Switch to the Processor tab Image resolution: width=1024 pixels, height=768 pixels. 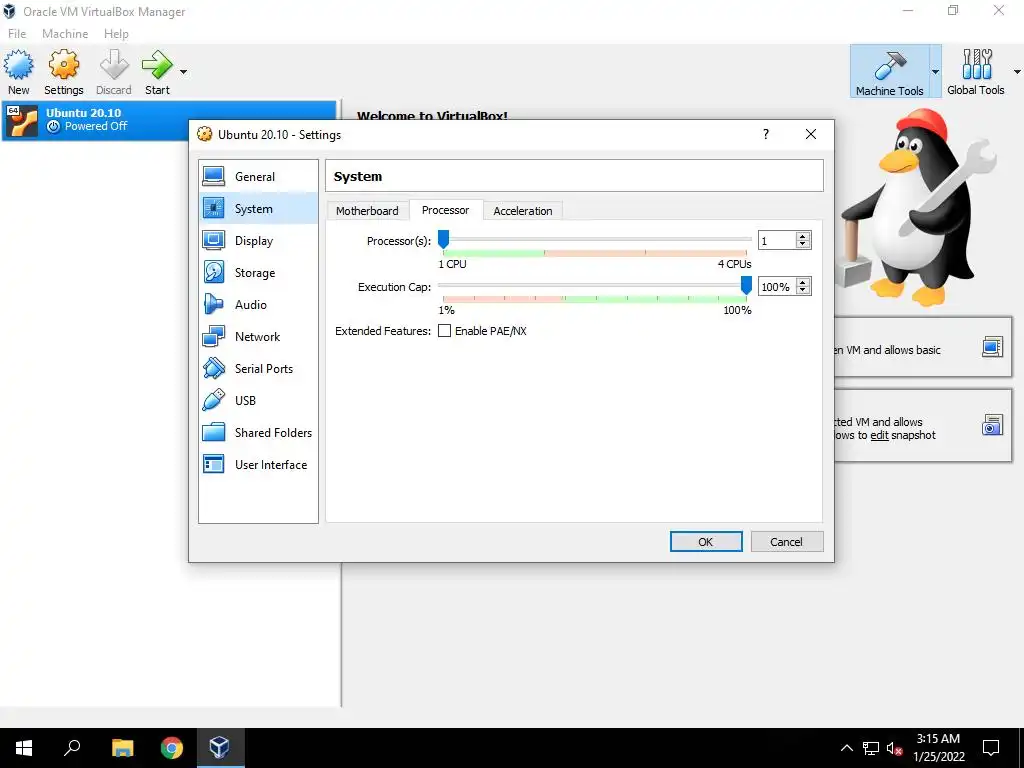(445, 210)
